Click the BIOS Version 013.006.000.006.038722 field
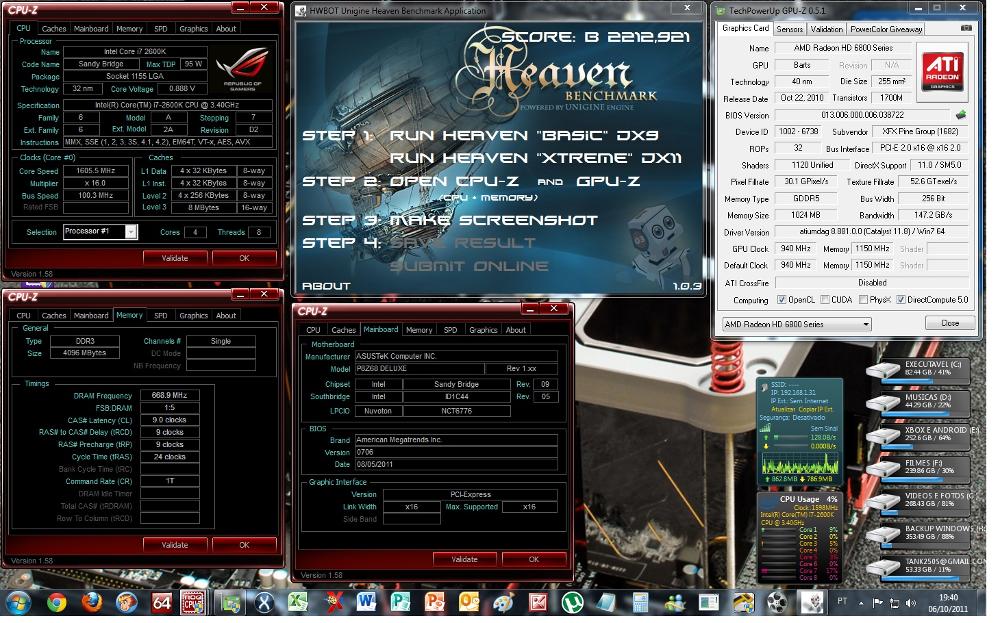Viewport: 1000px width, 623px height. (x=862, y=115)
